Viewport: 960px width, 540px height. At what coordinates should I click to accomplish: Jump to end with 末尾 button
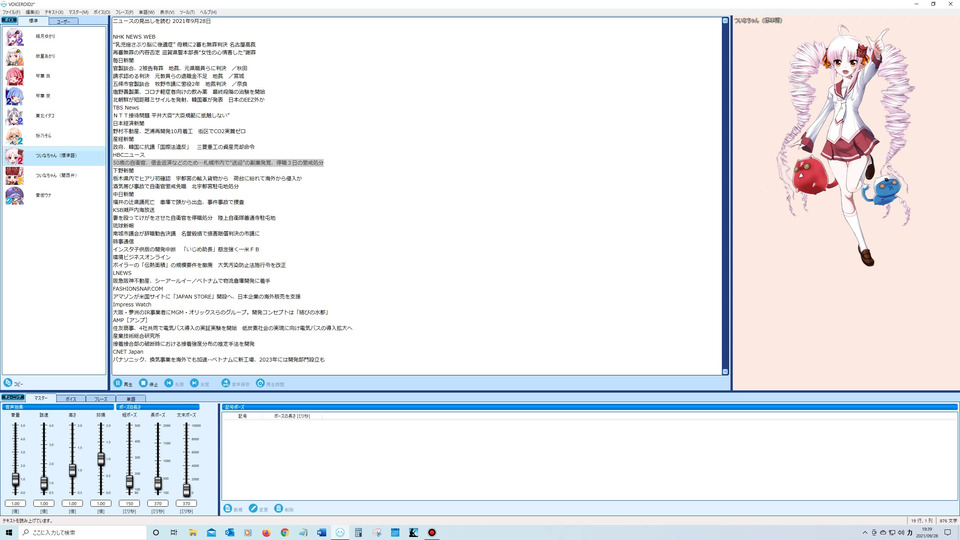click(x=200, y=383)
